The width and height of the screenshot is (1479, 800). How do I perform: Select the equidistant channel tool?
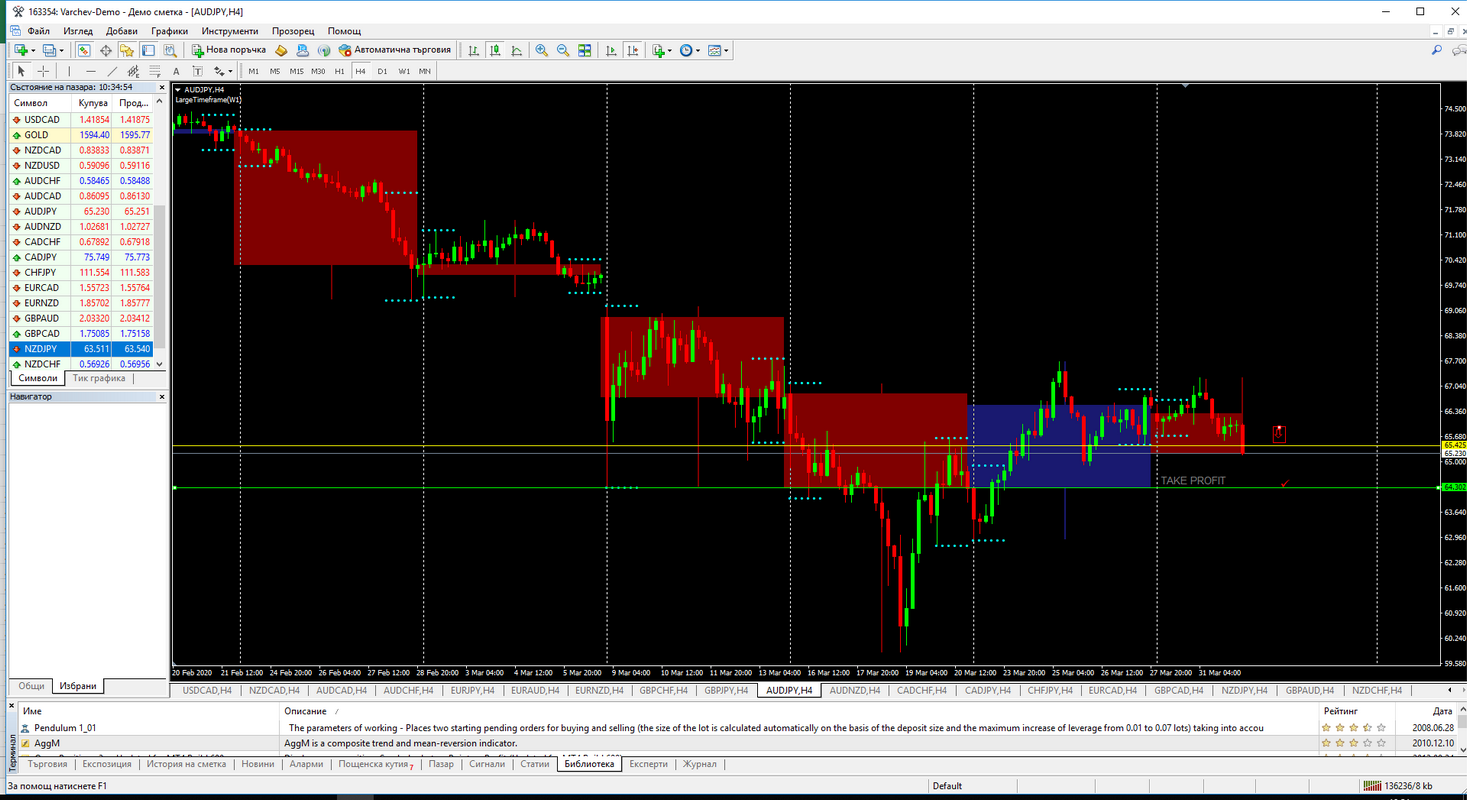click(x=133, y=71)
